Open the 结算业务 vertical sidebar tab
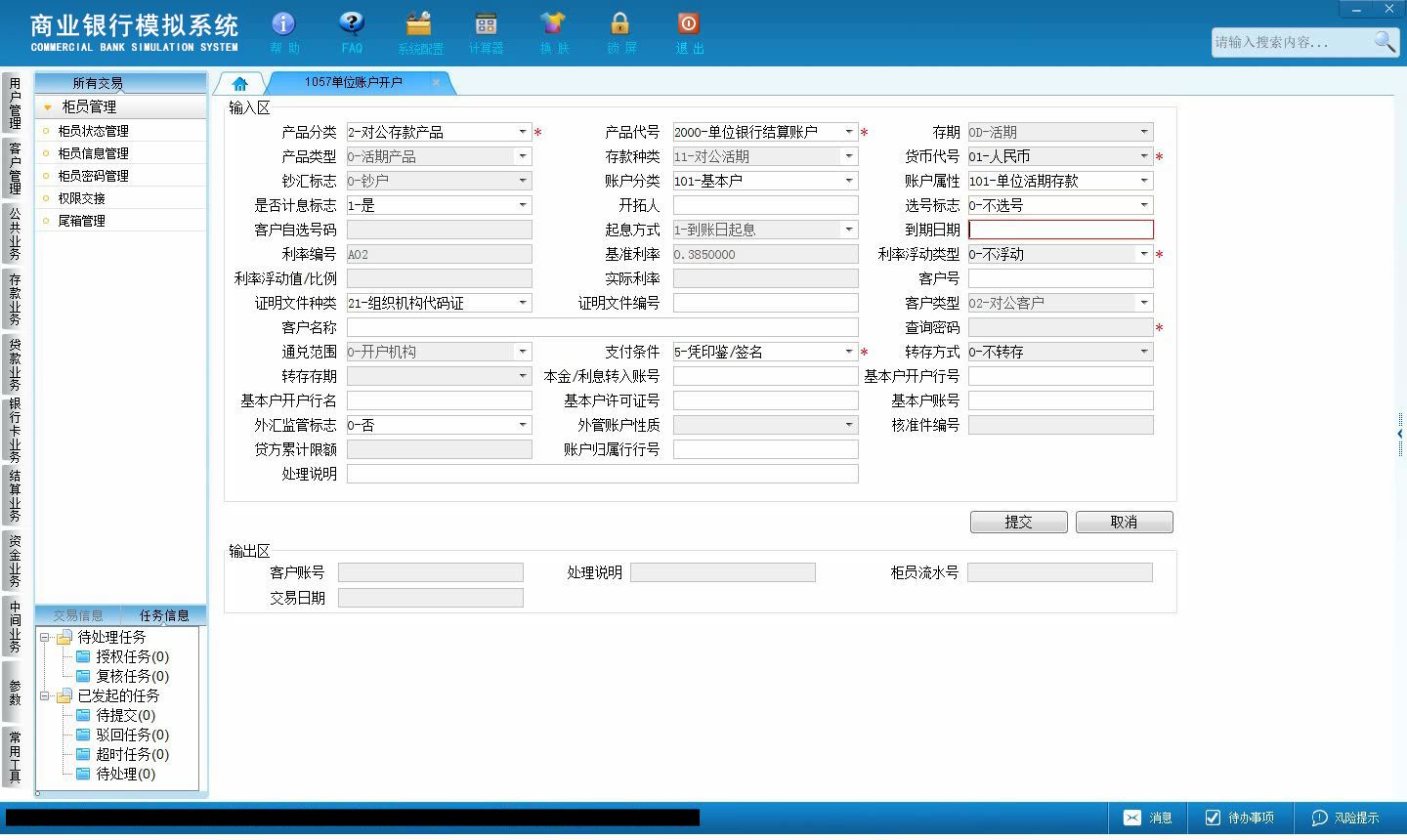The width and height of the screenshot is (1407, 840). [x=15, y=495]
